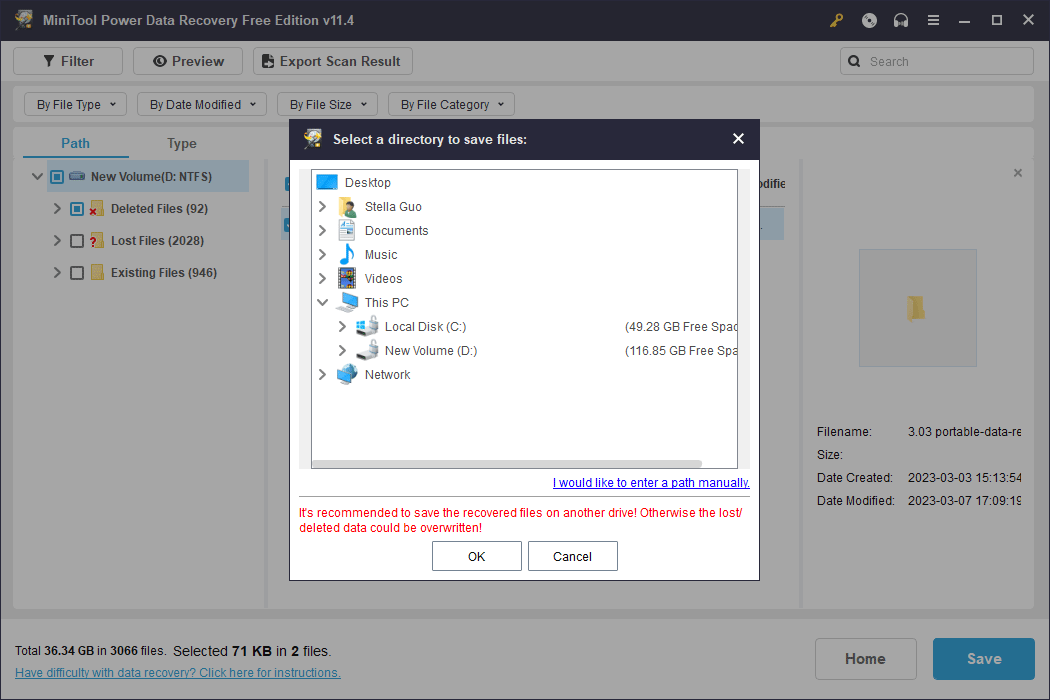
Task: Click the folder thumbnail in preview panel
Action: coord(917,308)
